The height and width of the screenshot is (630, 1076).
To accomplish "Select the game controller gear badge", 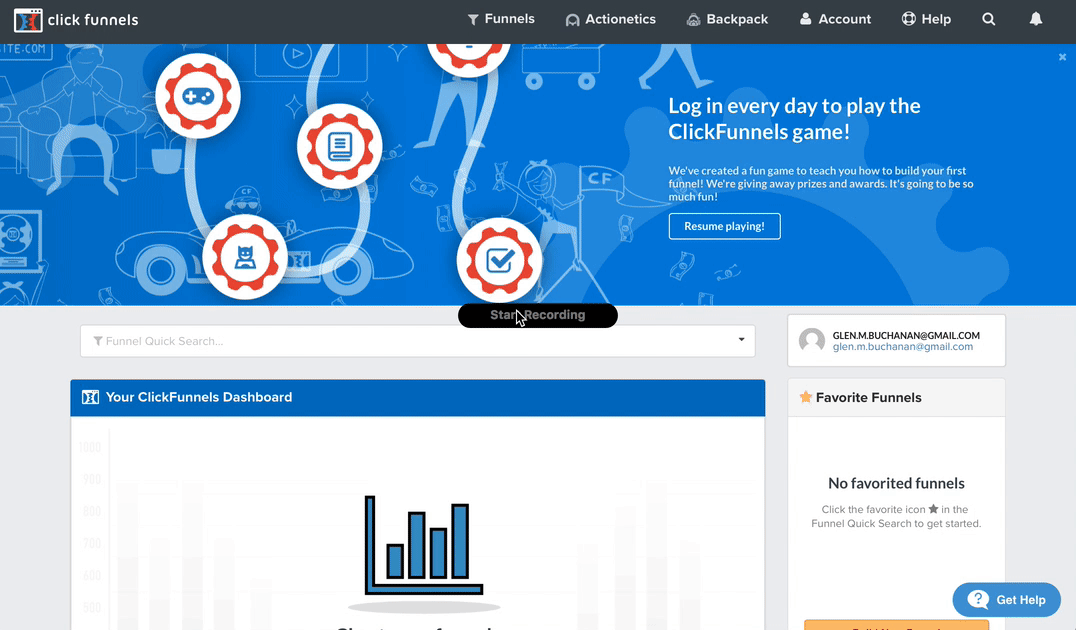I will point(198,96).
